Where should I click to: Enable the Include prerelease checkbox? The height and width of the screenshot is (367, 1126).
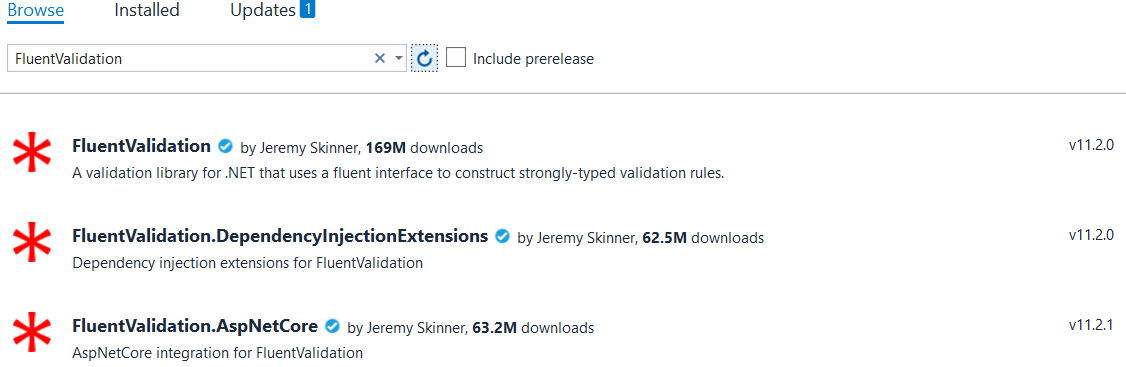(456, 57)
